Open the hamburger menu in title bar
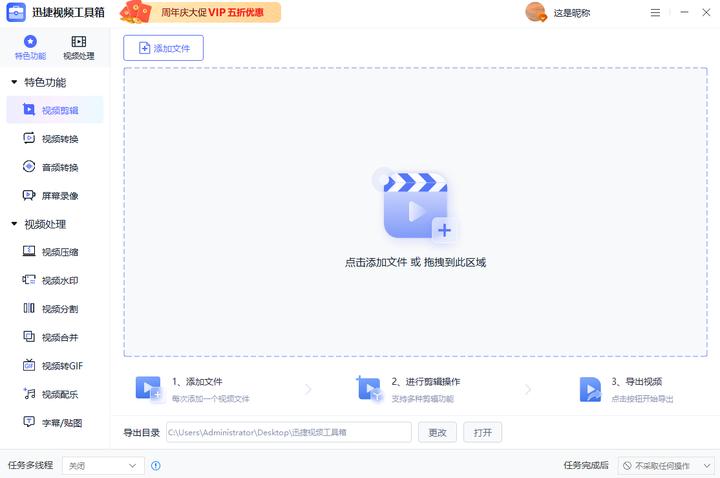Viewport: 720px width, 478px height. coord(655,13)
